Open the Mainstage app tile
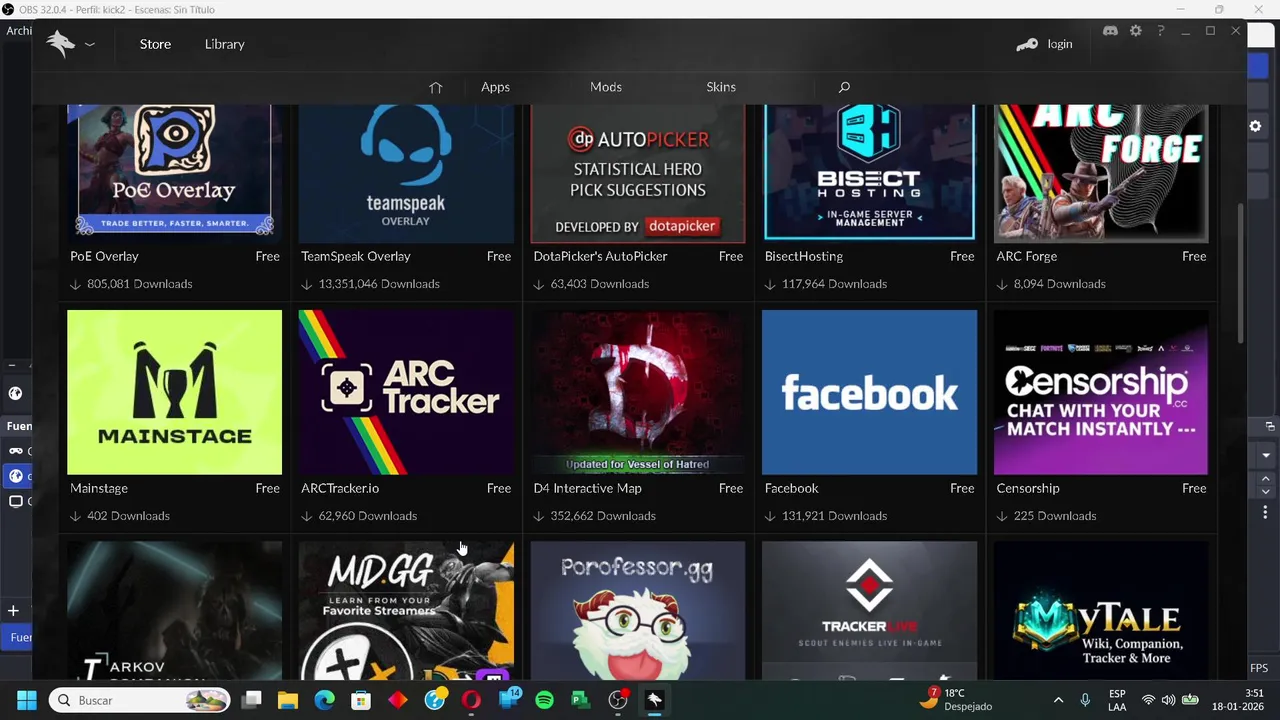 pyautogui.click(x=174, y=392)
